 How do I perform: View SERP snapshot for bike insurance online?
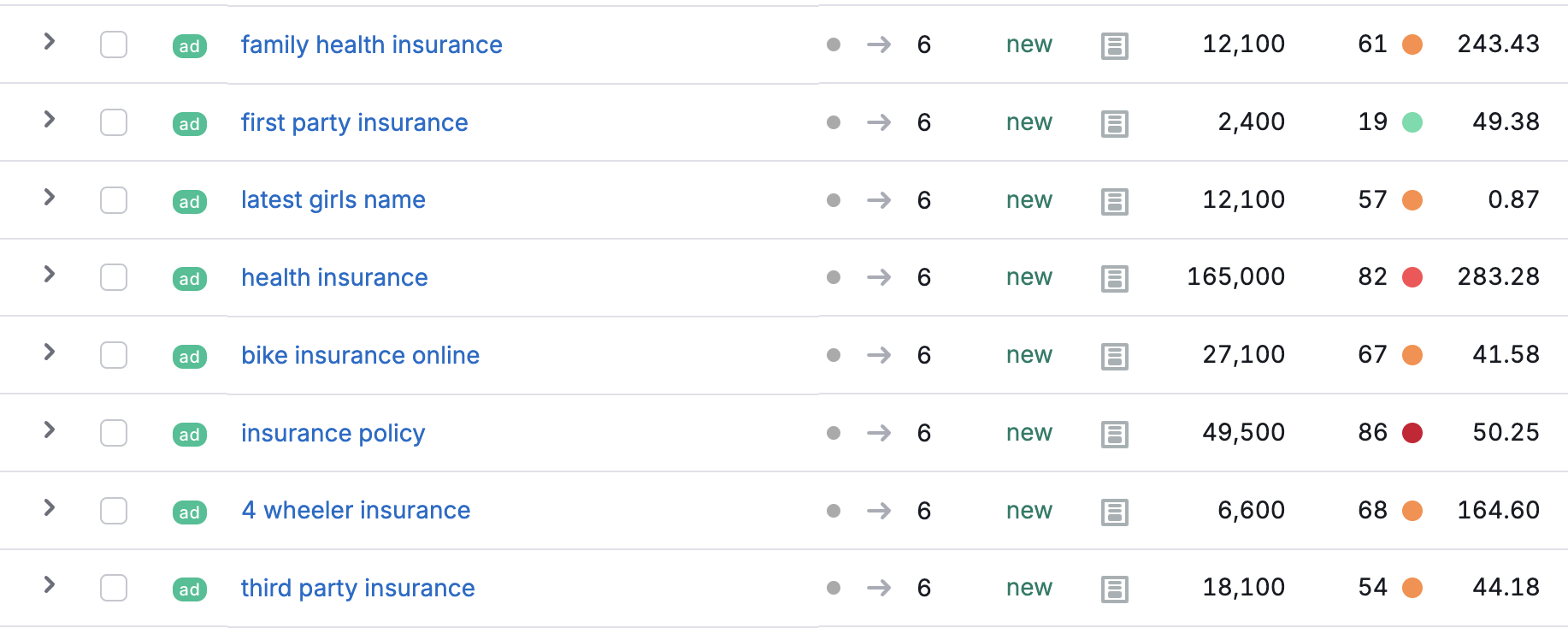(x=1115, y=356)
